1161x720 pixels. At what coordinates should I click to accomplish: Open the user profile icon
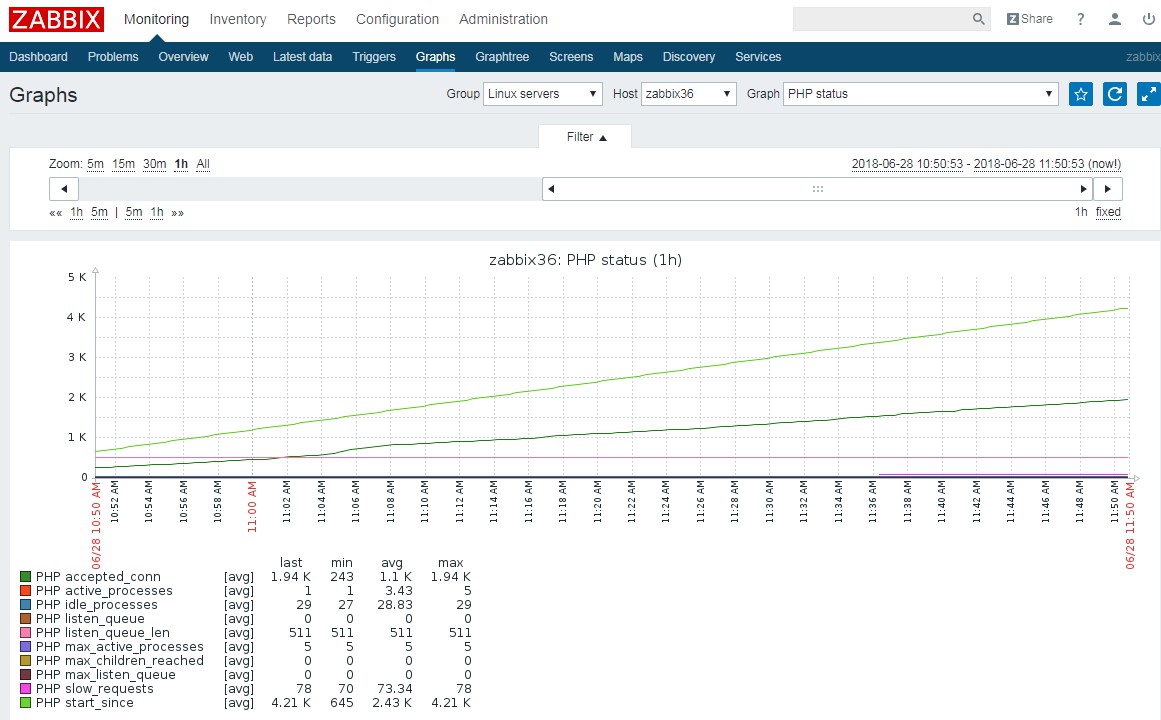[1115, 19]
